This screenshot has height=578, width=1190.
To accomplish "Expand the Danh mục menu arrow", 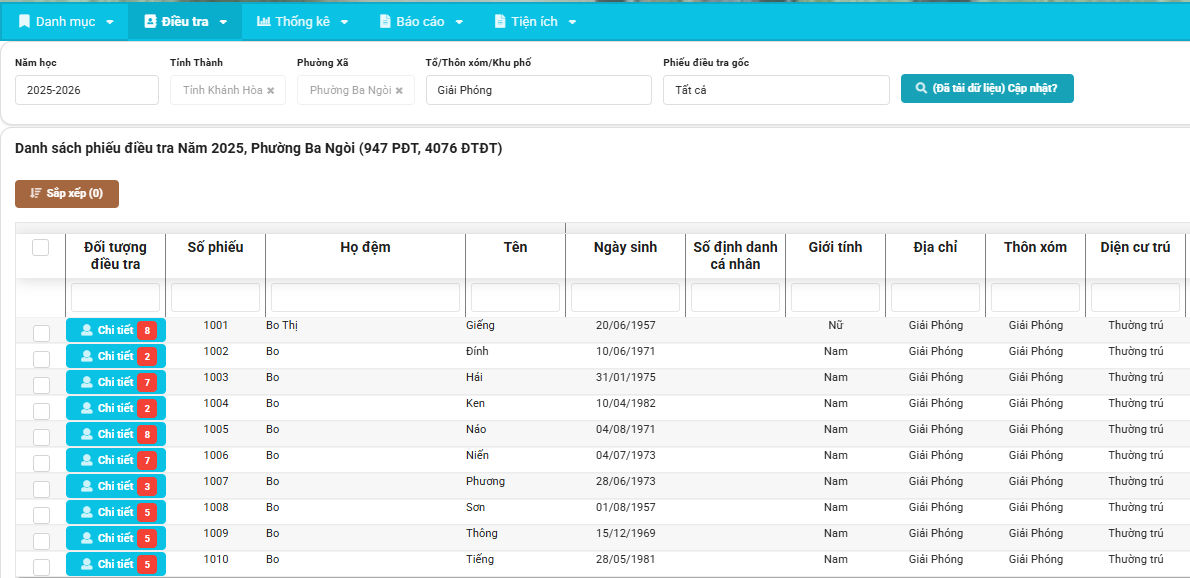I will pyautogui.click(x=110, y=22).
